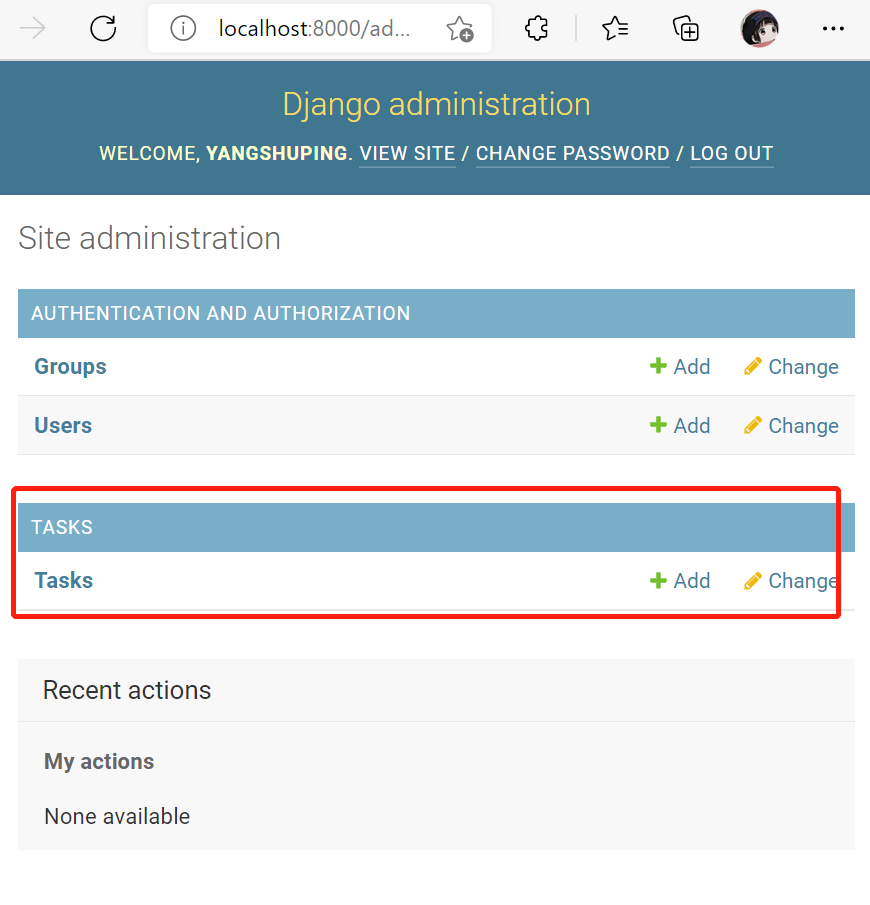Click the None available text

tap(117, 817)
